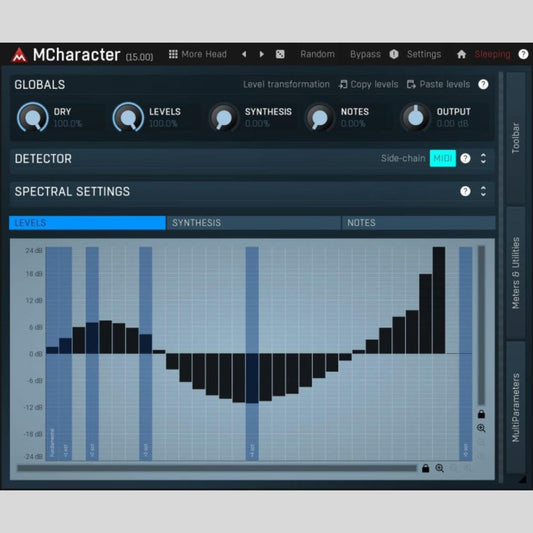Open the Spectral Settings help icon
This screenshot has height=533, width=533.
tap(465, 191)
